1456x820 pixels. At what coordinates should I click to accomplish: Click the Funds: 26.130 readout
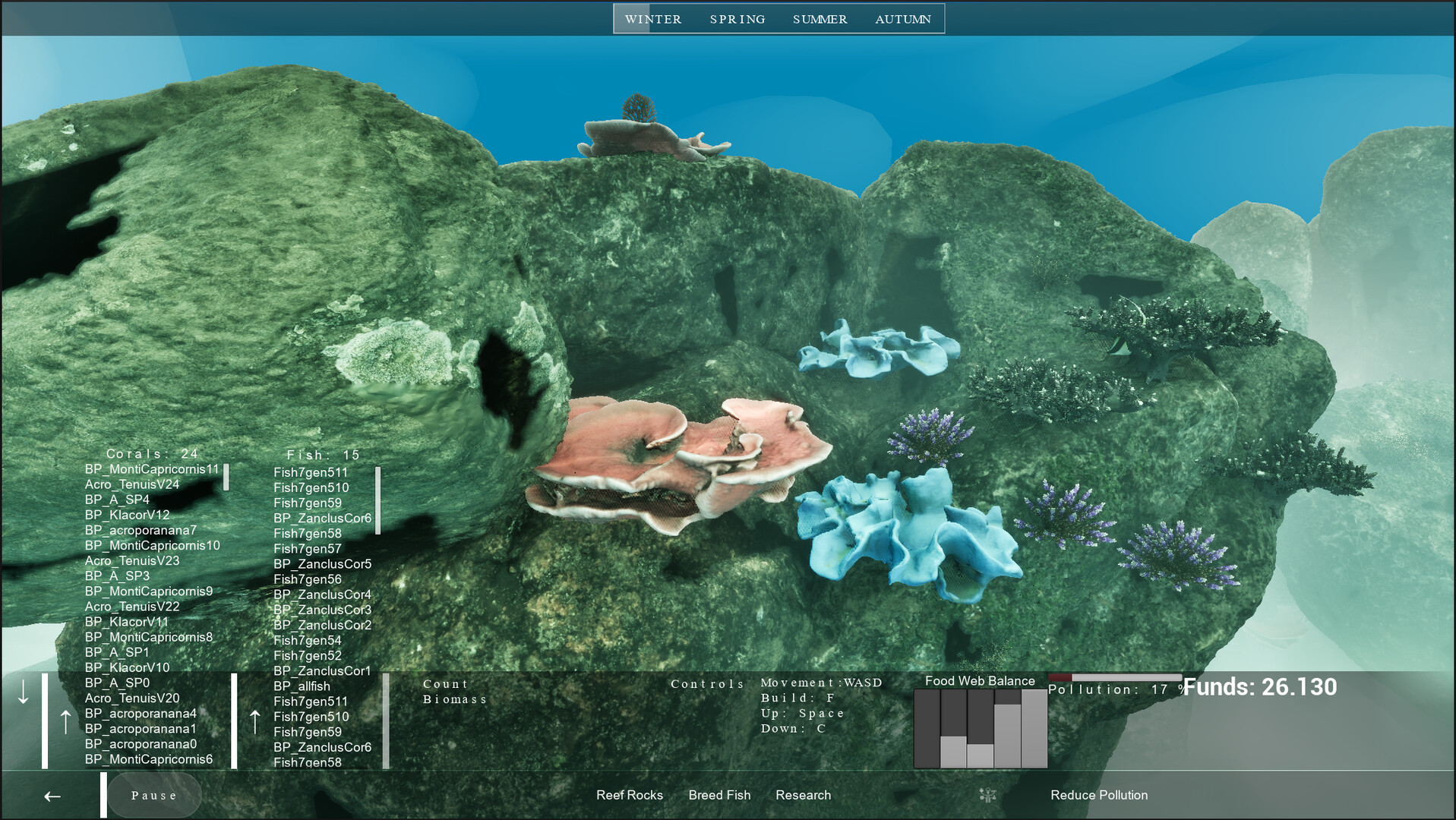tap(1260, 687)
